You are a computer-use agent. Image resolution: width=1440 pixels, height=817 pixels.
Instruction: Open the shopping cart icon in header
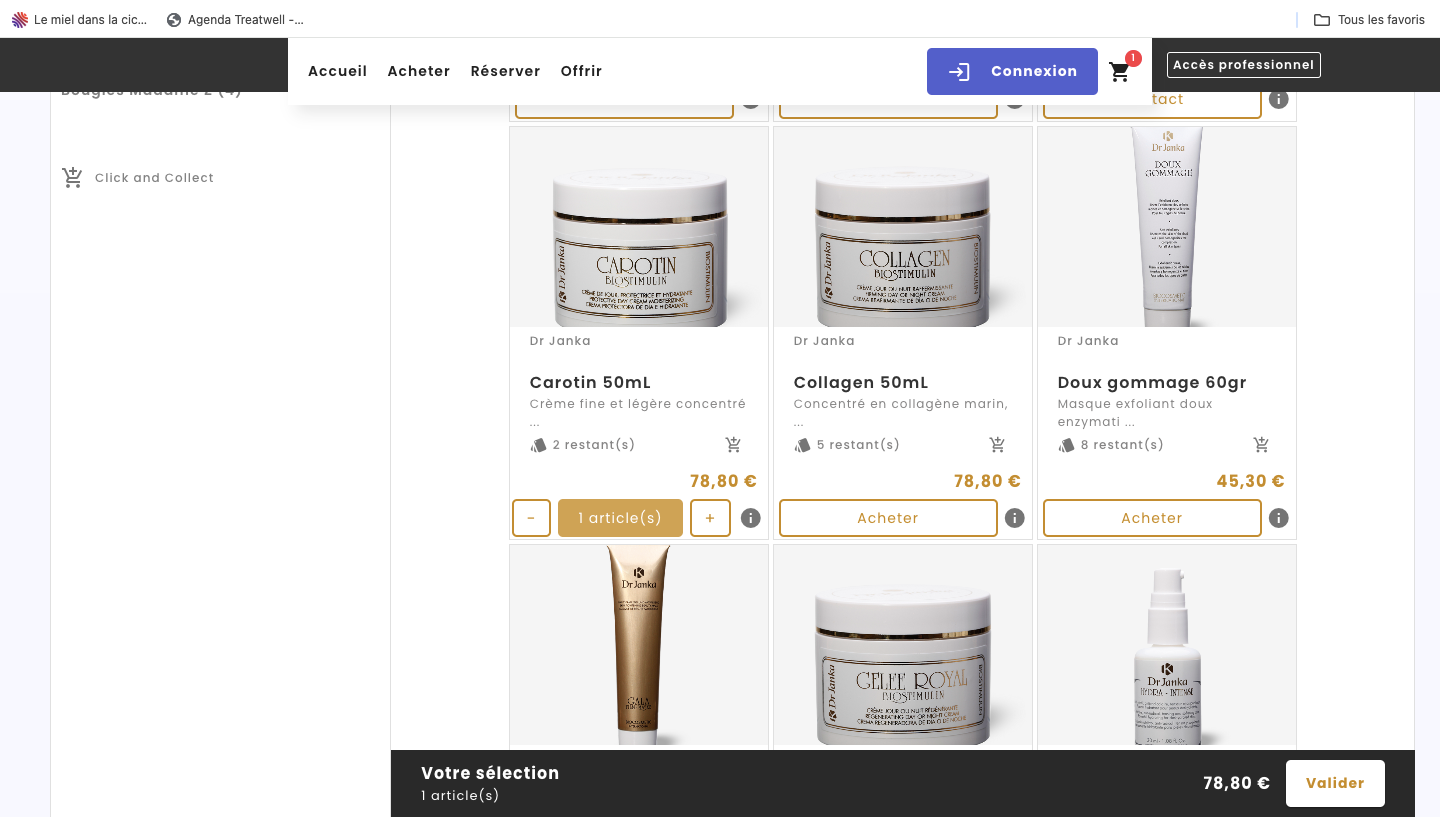1120,72
